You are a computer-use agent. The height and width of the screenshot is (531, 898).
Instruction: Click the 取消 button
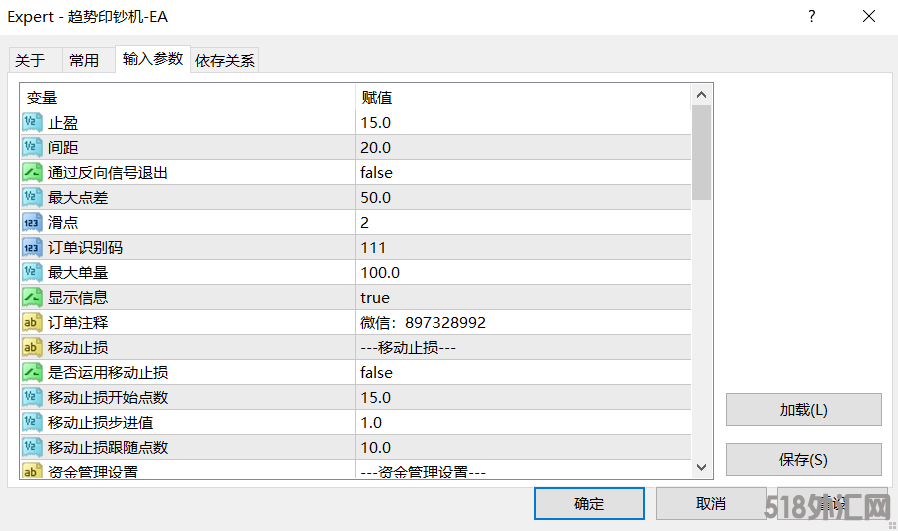pos(711,504)
